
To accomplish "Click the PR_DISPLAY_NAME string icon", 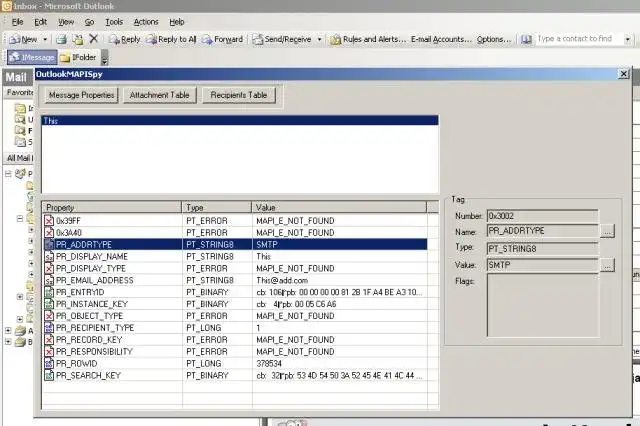I will pos(49,256).
